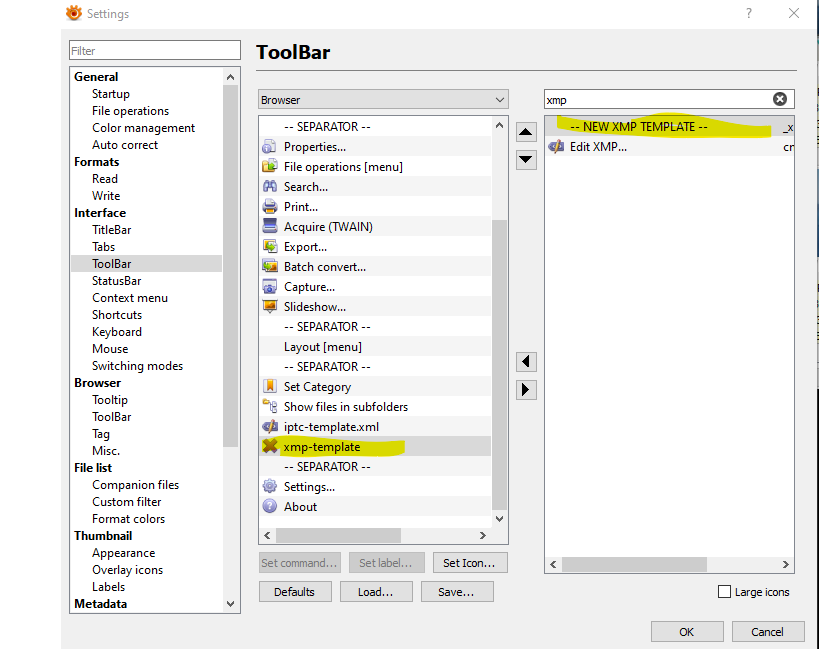Click the Slideshow icon
Viewport: 819px width, 649px height.
click(270, 306)
